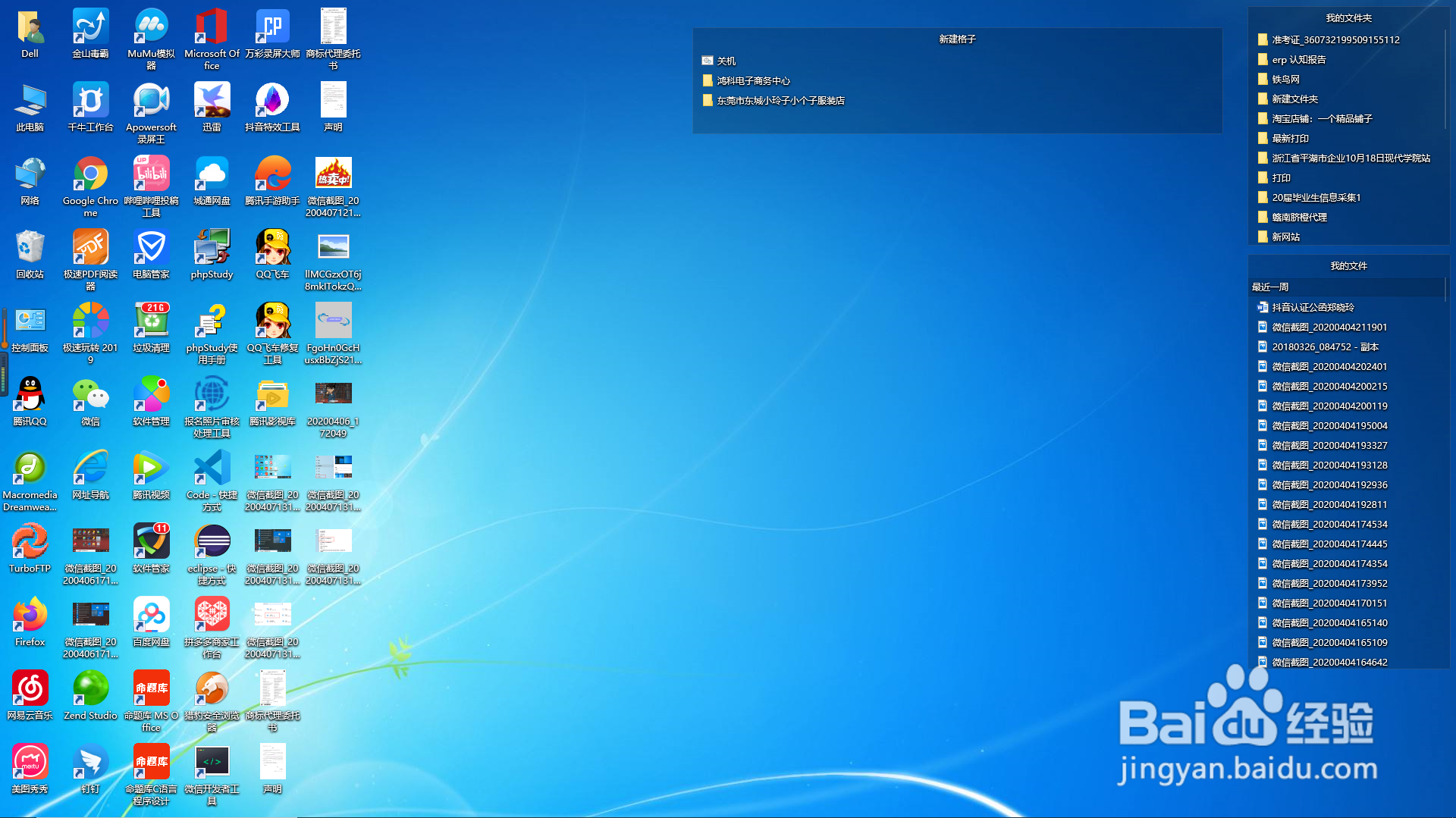This screenshot has height=818, width=1456.
Task: Open 钉钉 DingTalk icon
Action: [x=90, y=763]
